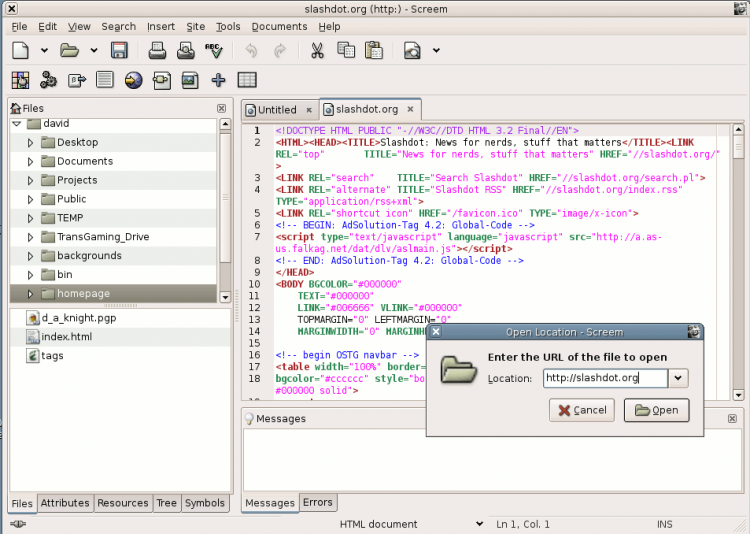Click the Insert table icon
Image resolution: width=750 pixels, height=534 pixels.
pos(247,80)
